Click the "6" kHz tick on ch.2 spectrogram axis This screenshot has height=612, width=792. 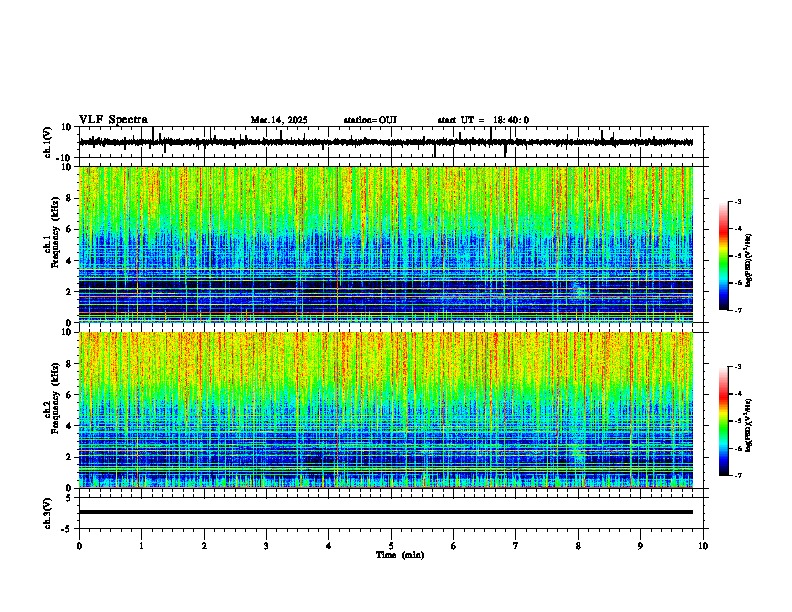tap(69, 395)
